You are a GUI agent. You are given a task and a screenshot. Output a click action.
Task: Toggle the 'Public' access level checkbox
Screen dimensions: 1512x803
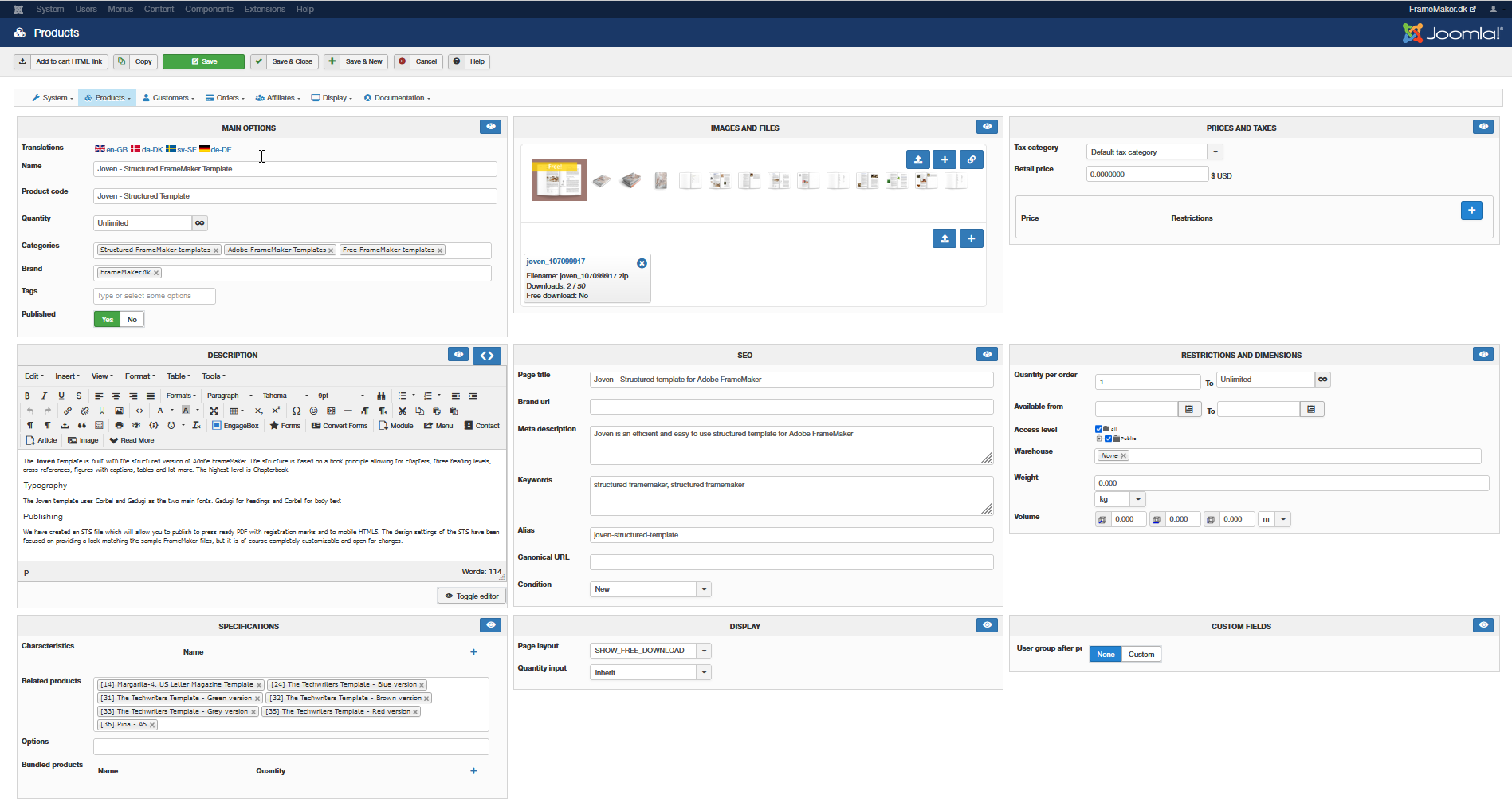pyautogui.click(x=1108, y=439)
